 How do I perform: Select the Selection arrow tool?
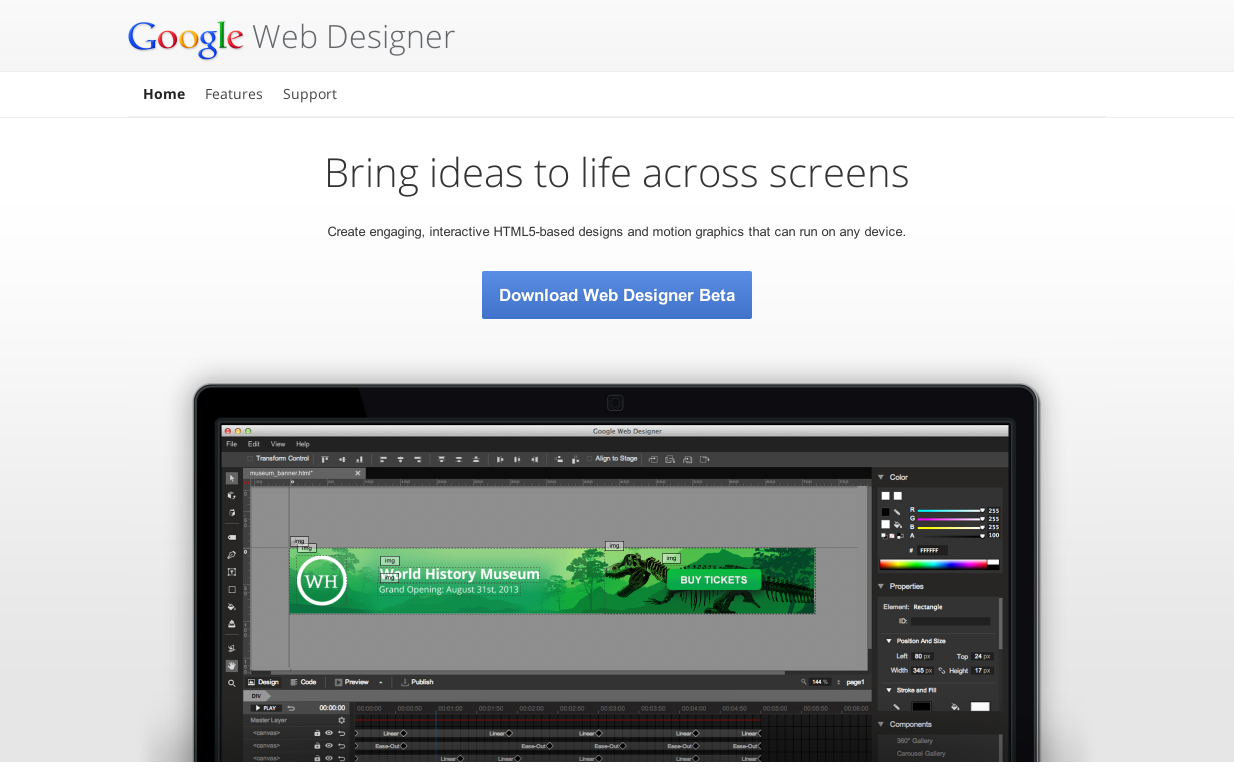coord(232,478)
